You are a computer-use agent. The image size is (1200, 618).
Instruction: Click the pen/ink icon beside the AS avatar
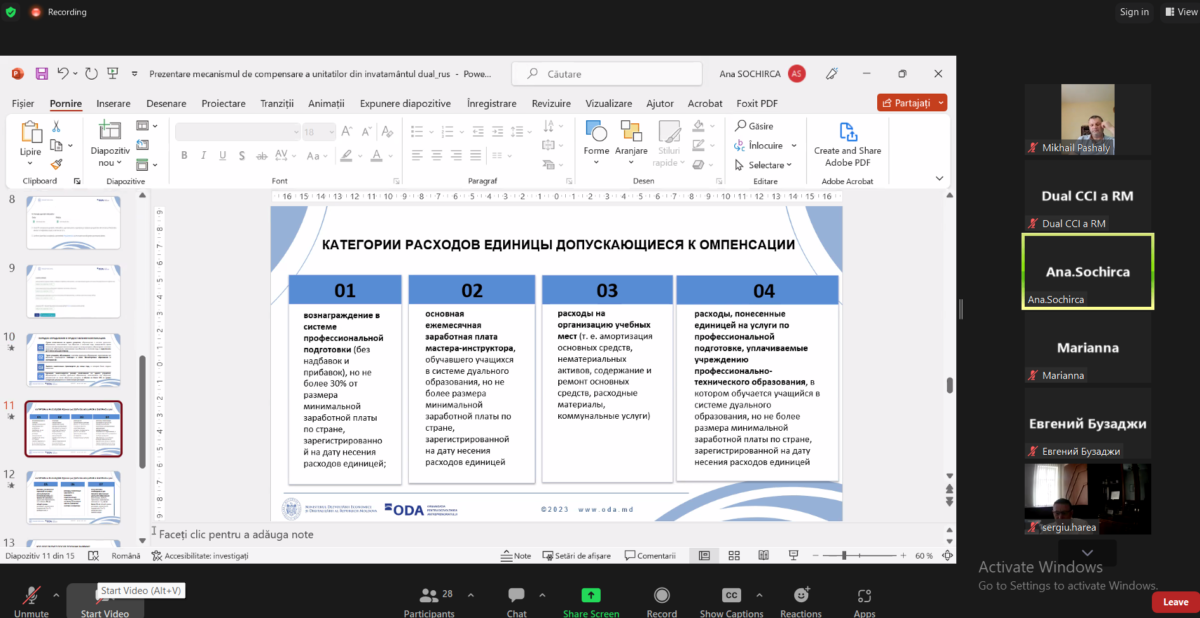pos(831,73)
